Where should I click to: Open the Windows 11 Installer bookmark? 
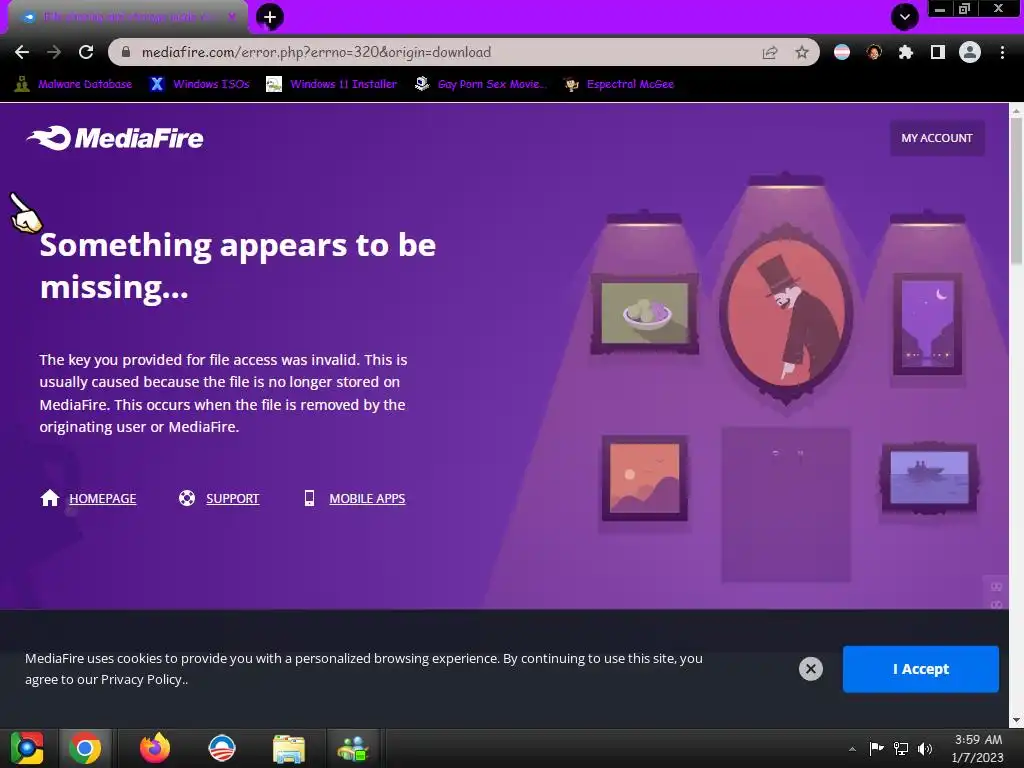332,84
